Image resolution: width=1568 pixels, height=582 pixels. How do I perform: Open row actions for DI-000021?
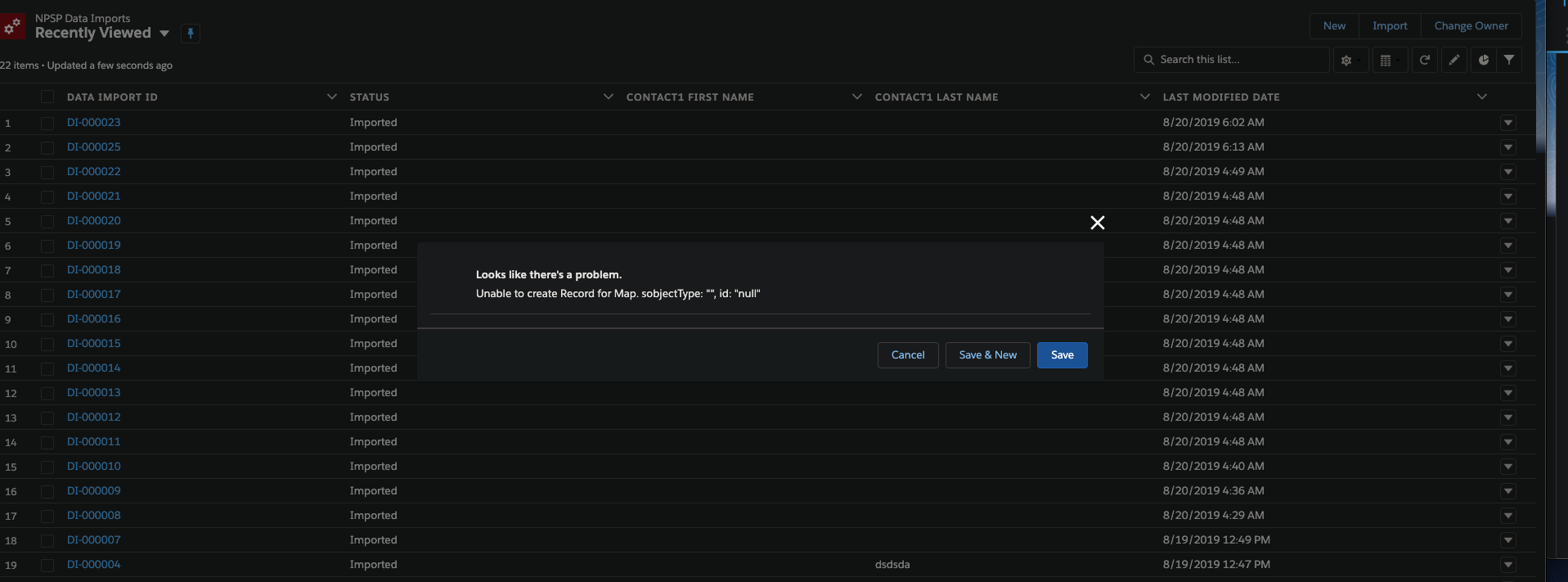(x=1508, y=196)
